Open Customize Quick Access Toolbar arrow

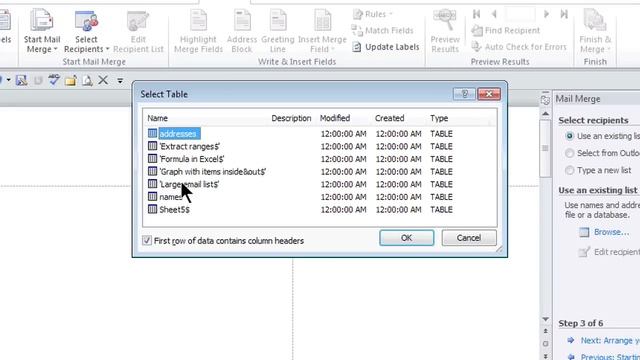120,81
